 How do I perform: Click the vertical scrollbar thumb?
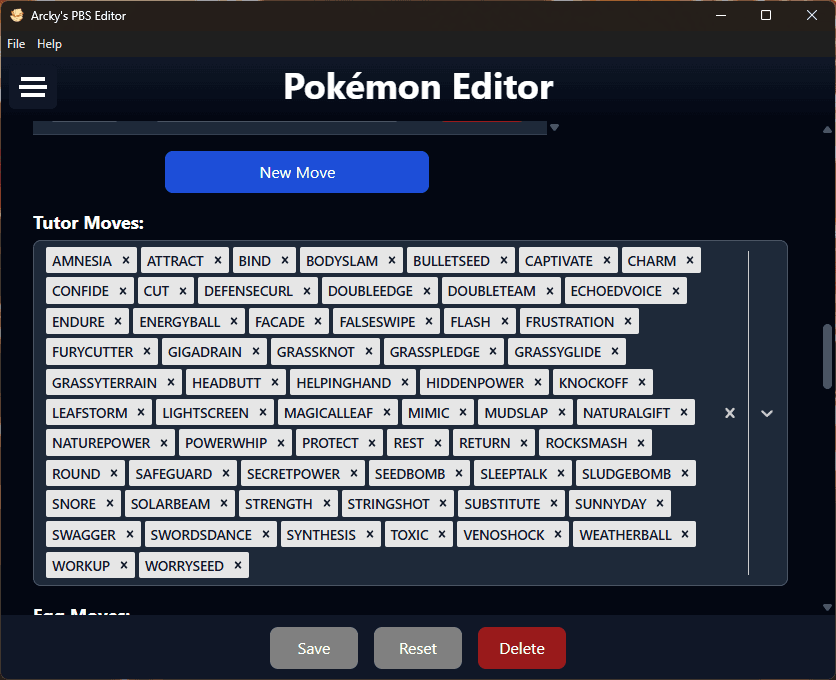pos(827,355)
